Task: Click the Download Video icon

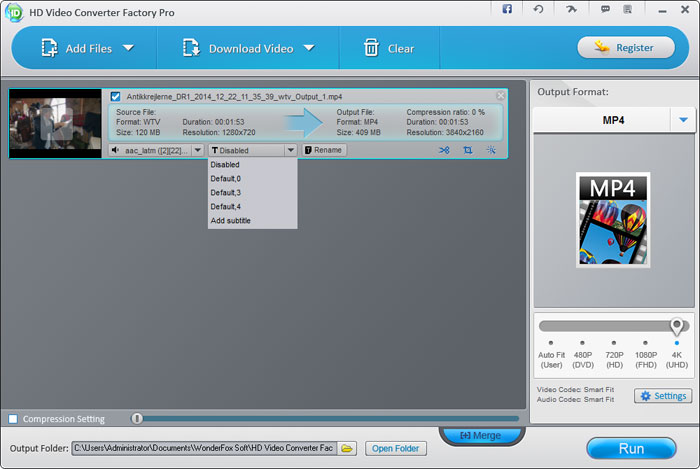Action: [191, 48]
